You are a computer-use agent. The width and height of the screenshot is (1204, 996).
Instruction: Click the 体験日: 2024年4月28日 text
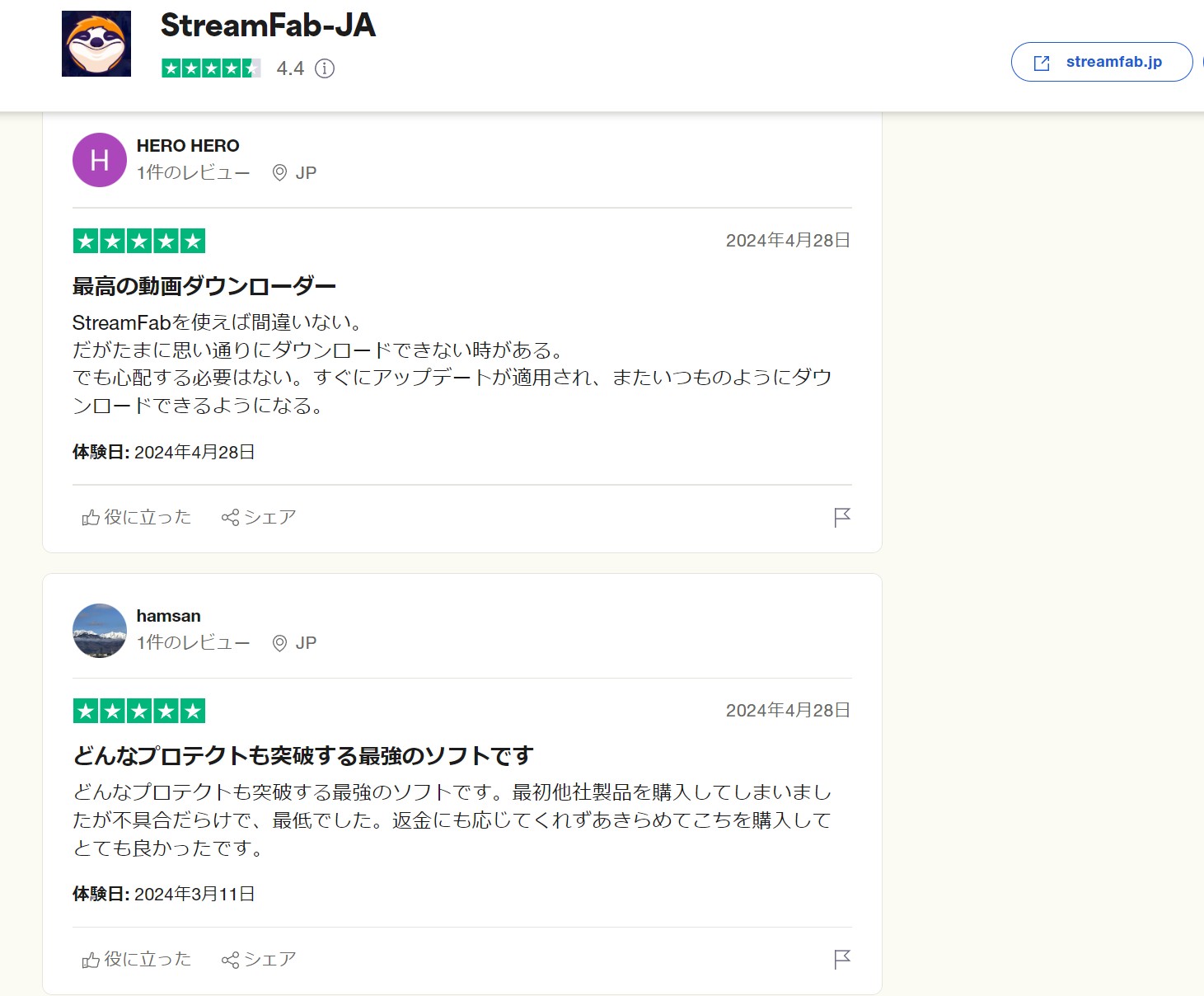(x=164, y=452)
